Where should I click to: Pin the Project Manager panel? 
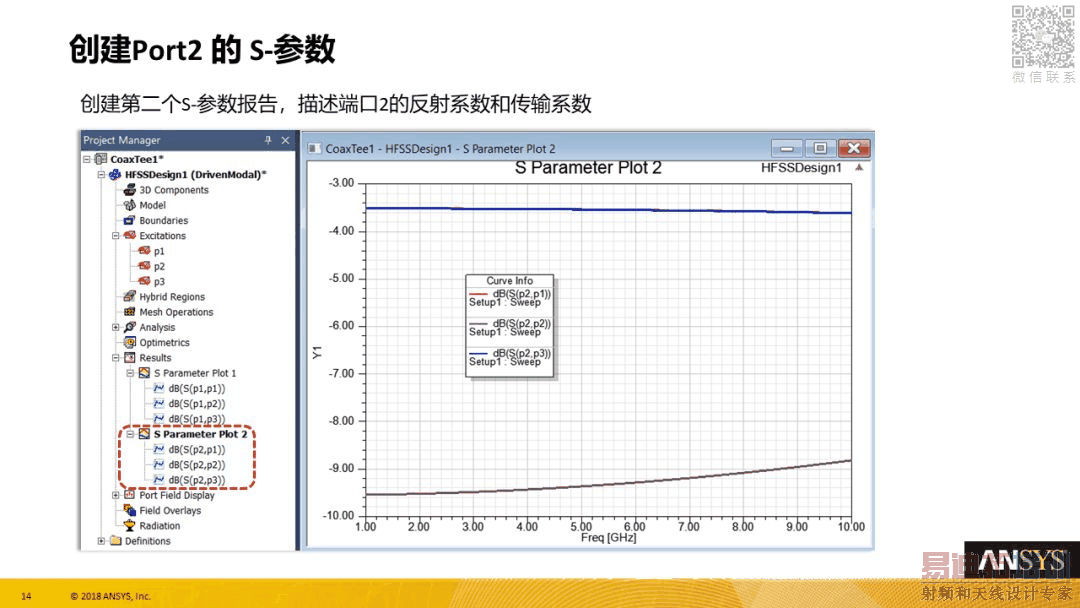pos(268,140)
